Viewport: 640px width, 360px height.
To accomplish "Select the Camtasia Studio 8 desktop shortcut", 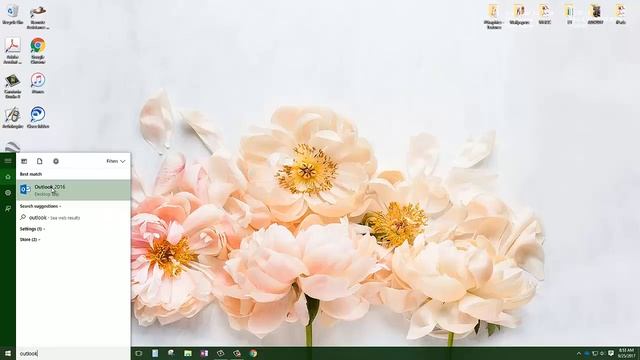I will tap(12, 86).
